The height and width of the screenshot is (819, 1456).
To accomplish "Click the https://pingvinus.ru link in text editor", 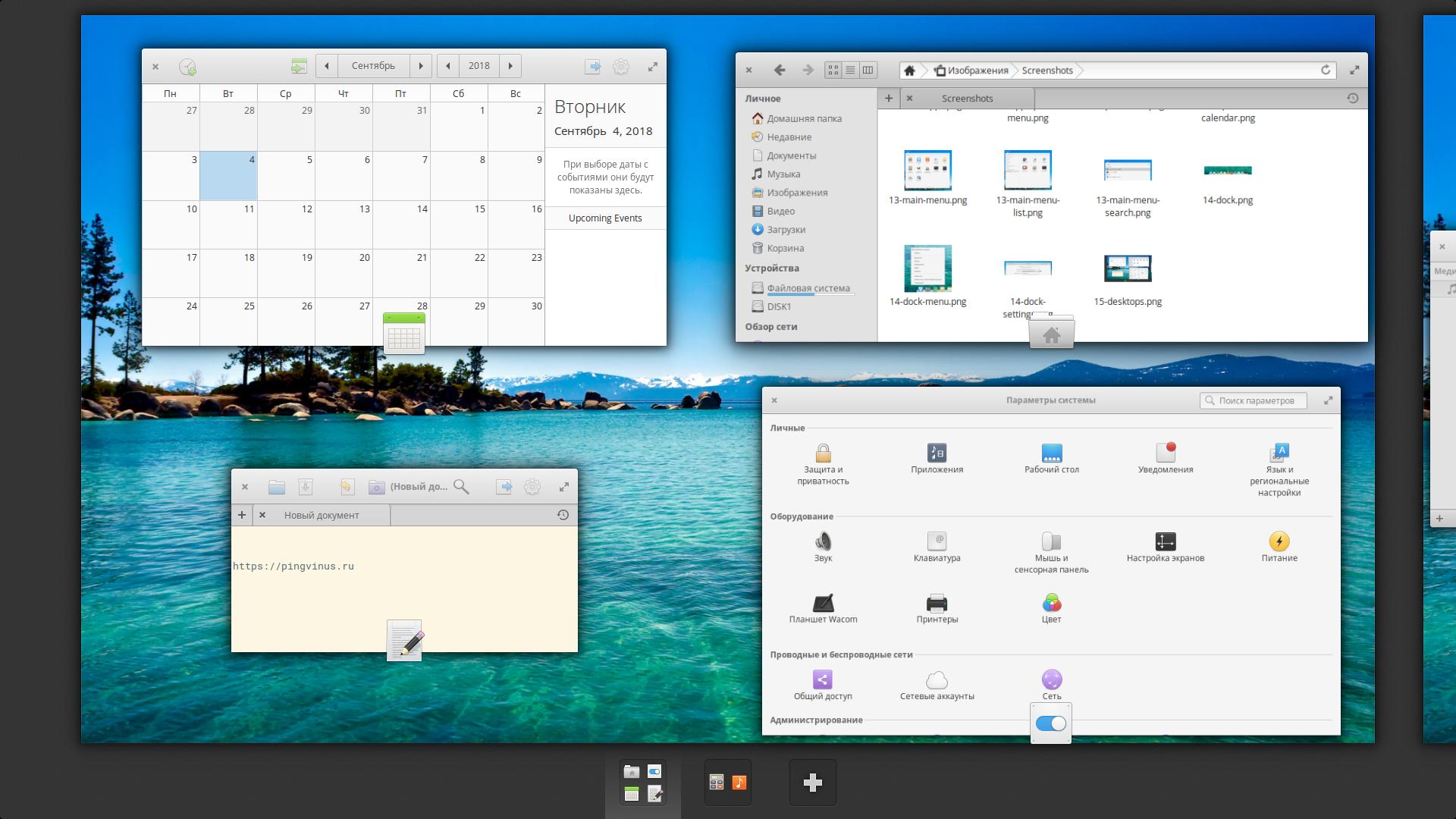I will [293, 566].
